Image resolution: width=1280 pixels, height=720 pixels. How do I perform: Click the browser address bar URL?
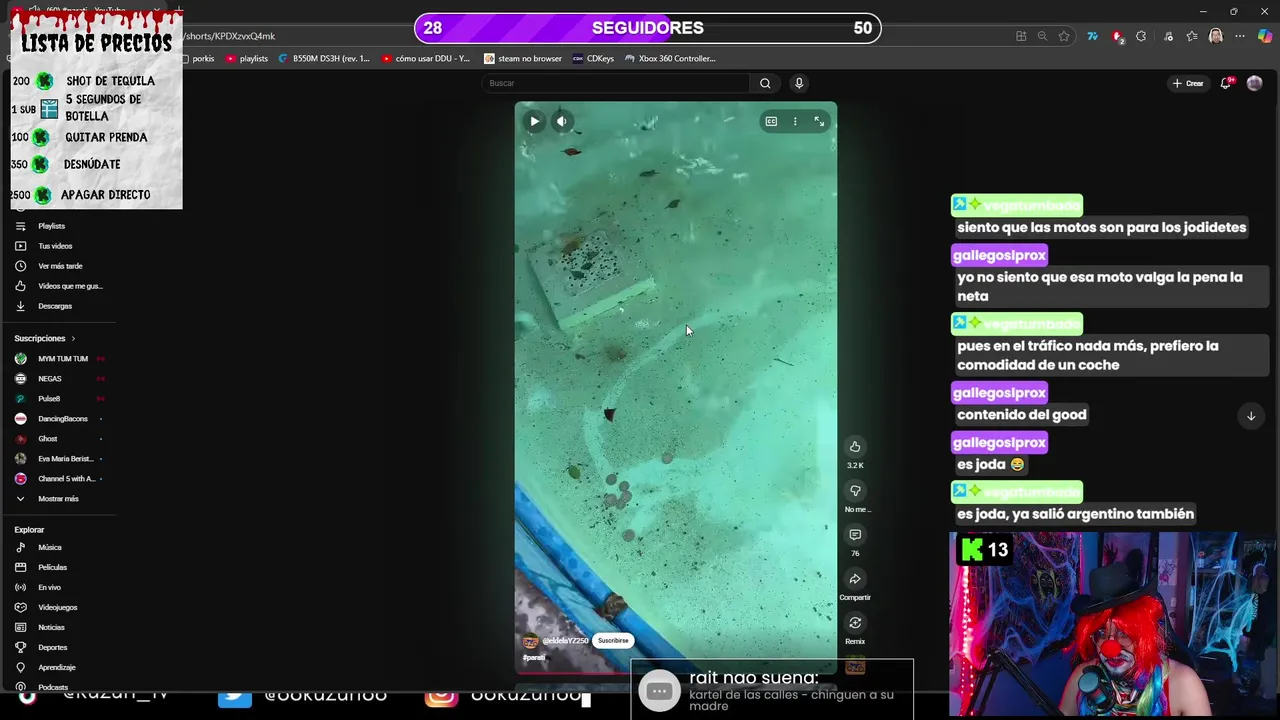point(230,36)
